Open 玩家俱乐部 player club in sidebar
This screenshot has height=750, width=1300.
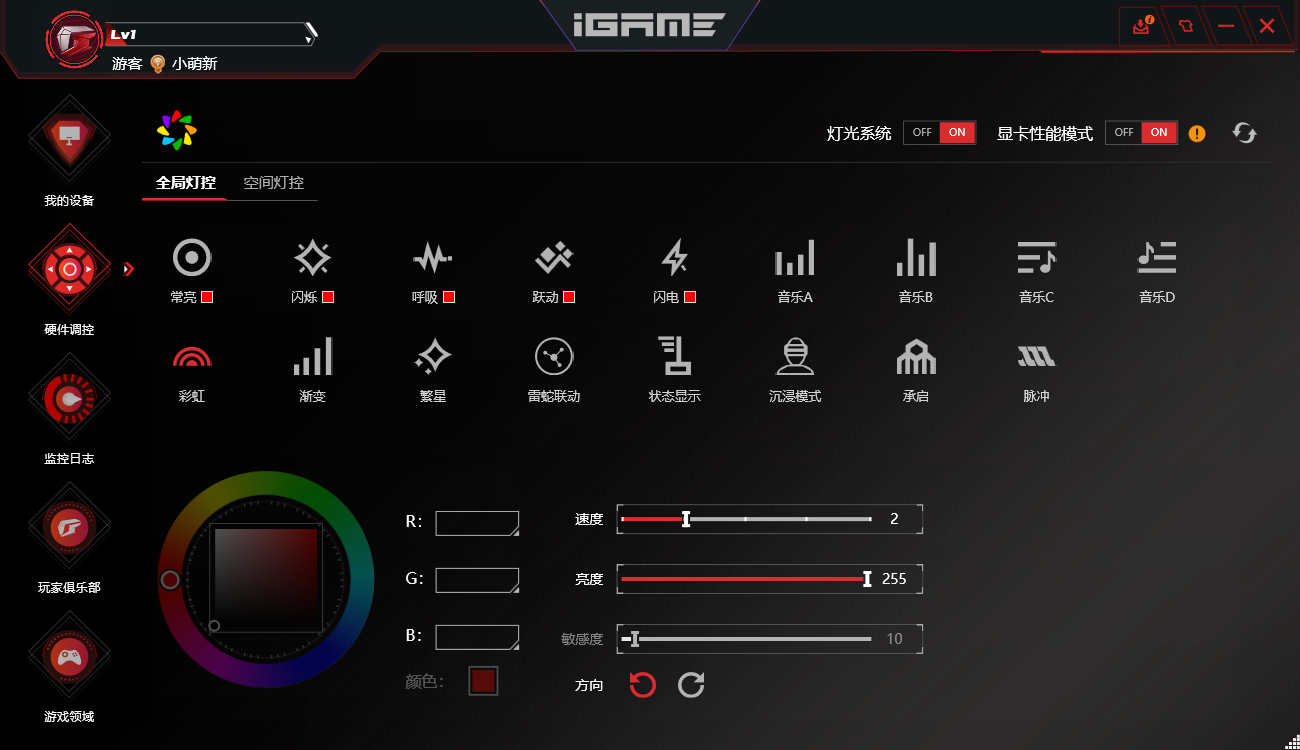point(69,539)
